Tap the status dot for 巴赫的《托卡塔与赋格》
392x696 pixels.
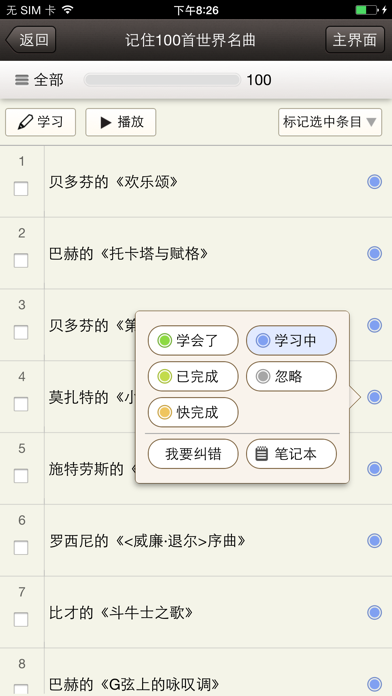(374, 253)
